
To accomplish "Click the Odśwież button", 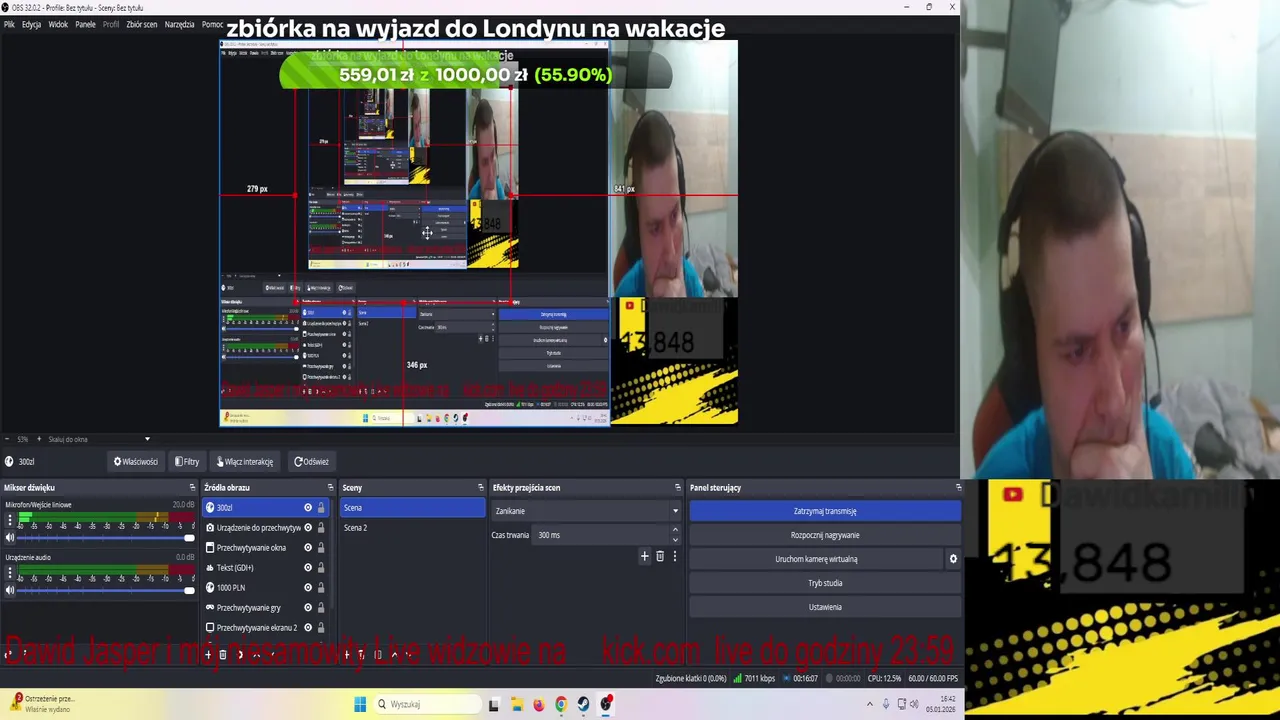I will pyautogui.click(x=311, y=462).
